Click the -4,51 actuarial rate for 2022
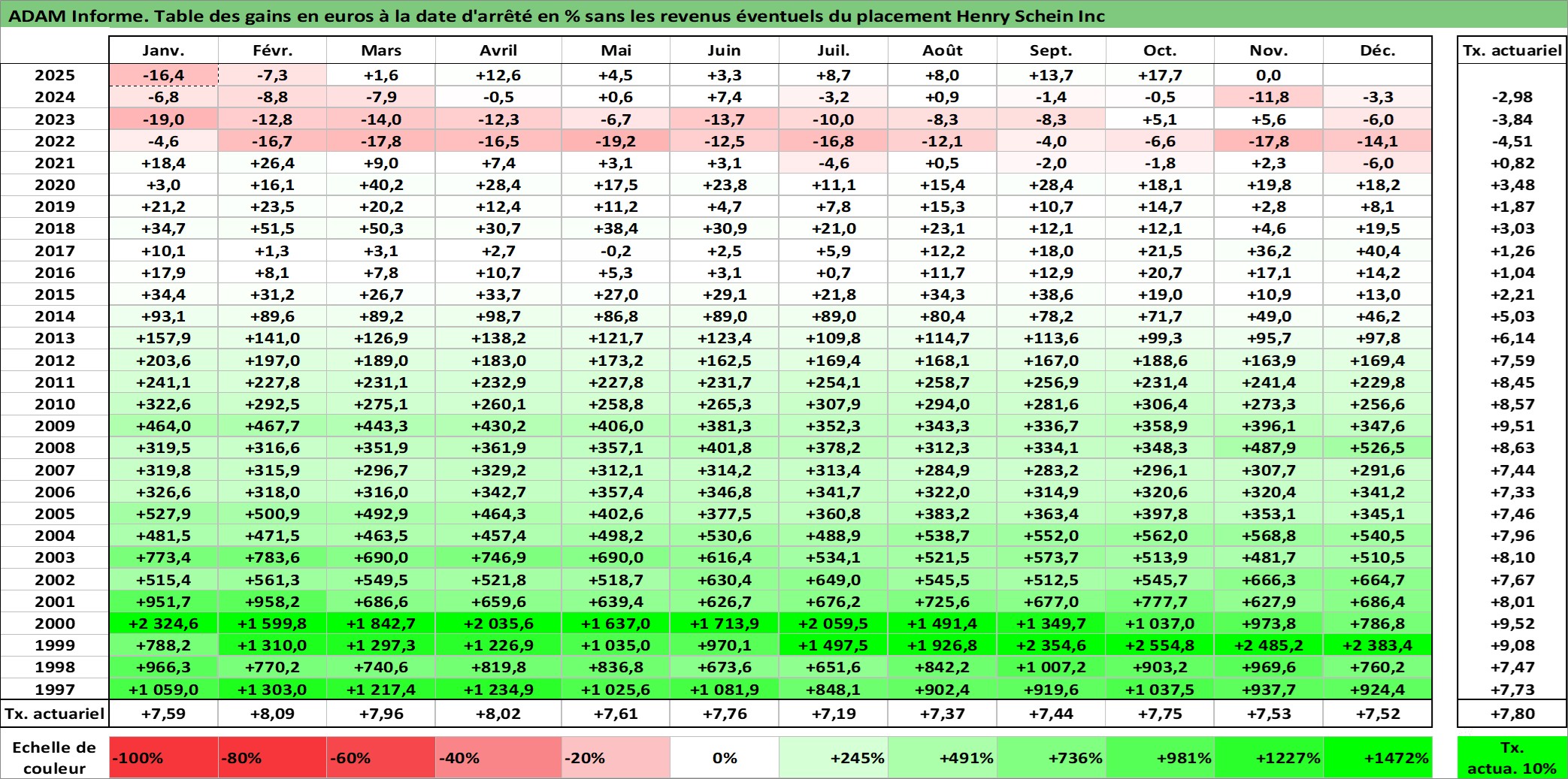This screenshot has height=779, width=1568. tap(1512, 141)
